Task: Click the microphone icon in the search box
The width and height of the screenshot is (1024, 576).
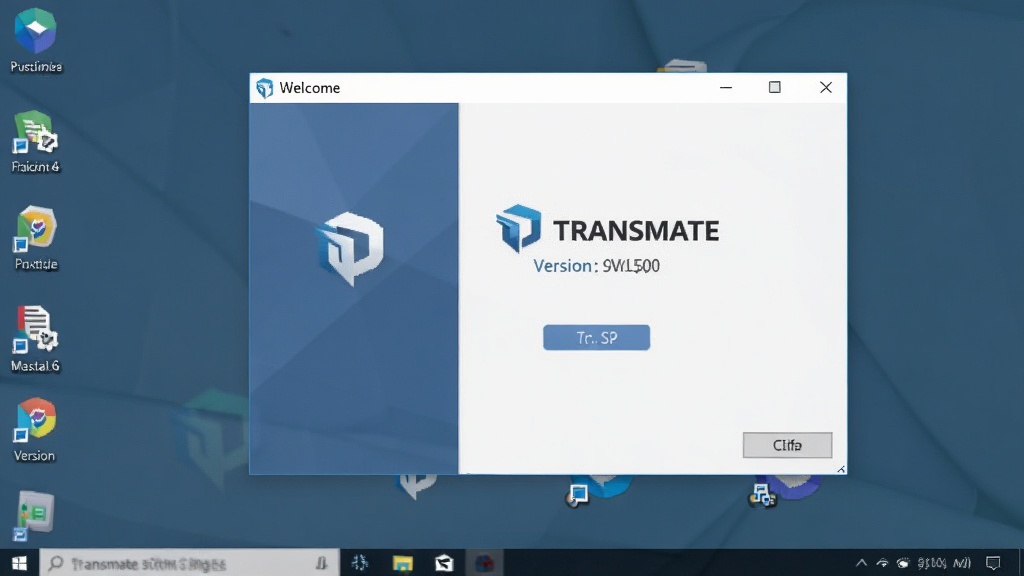Action: tap(321, 563)
